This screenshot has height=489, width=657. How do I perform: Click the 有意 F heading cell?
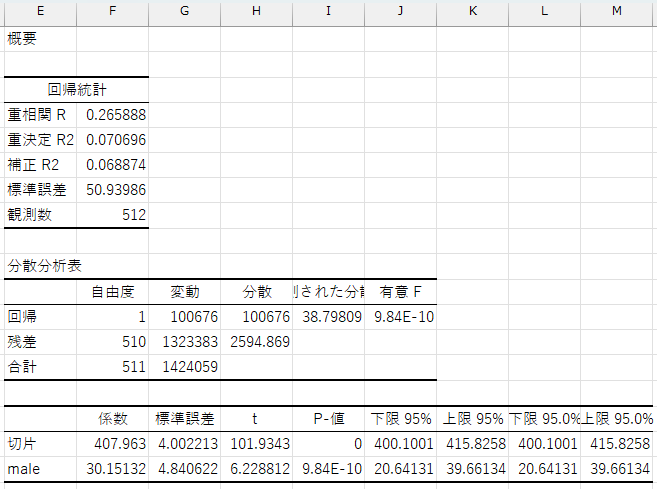click(x=400, y=291)
